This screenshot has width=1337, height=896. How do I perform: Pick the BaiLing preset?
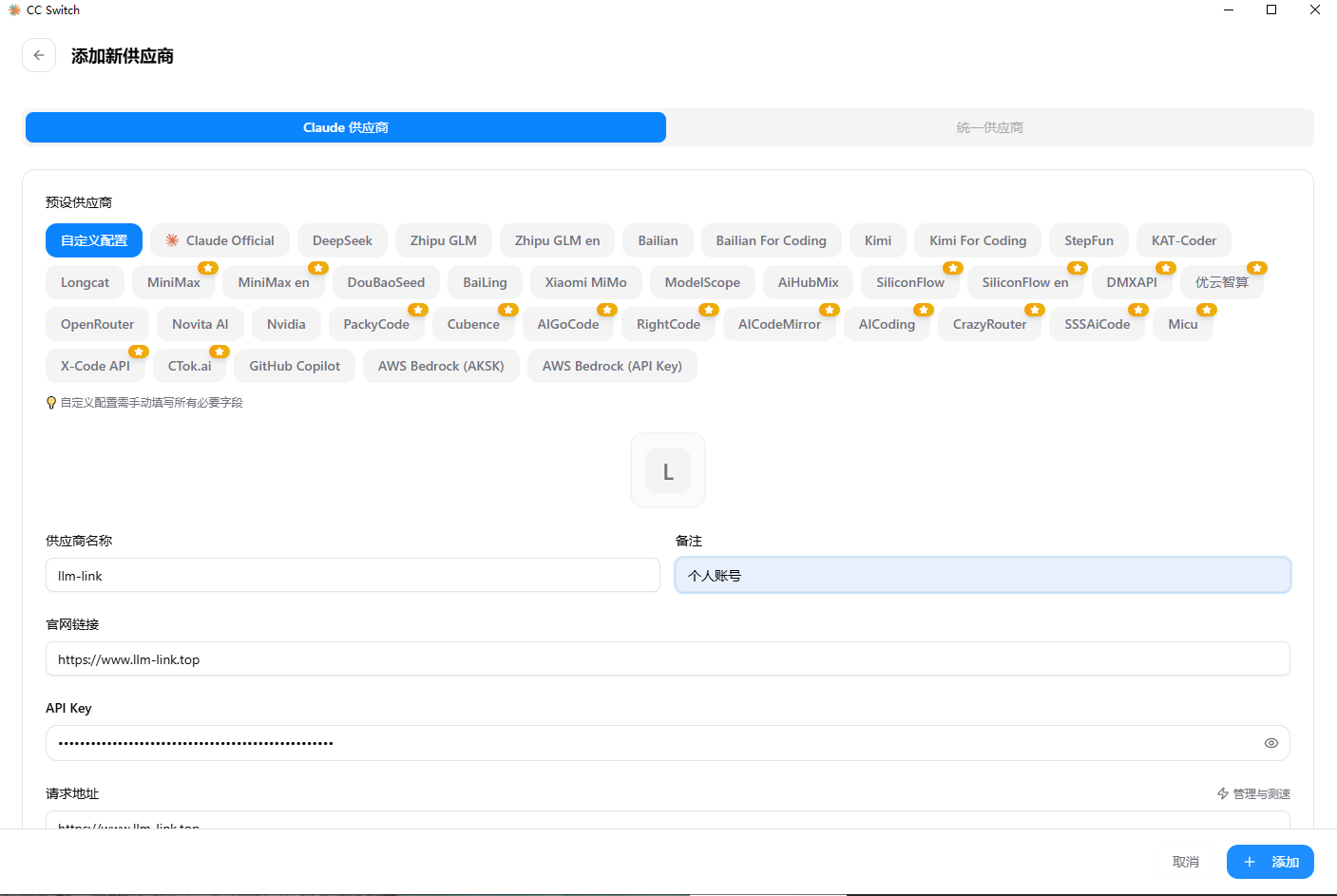(x=485, y=282)
